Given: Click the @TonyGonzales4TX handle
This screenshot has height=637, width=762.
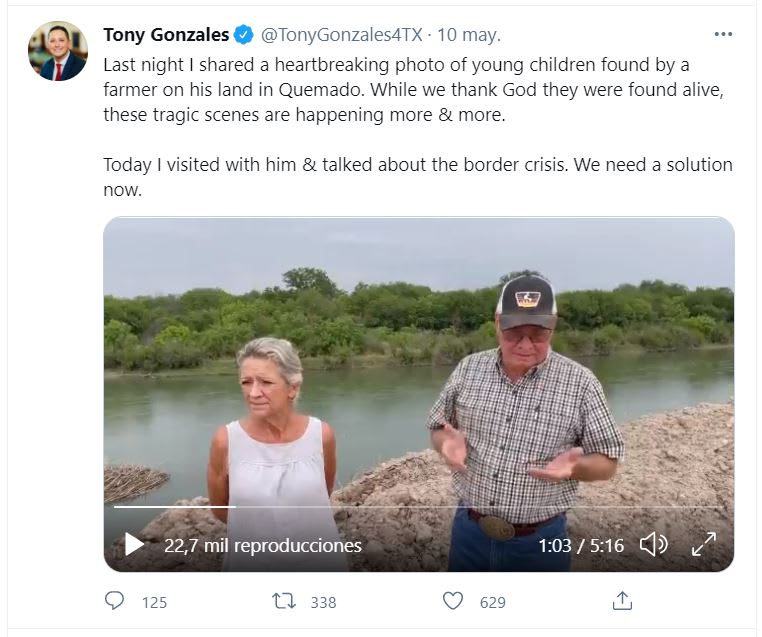Looking at the screenshot, I should coord(341,35).
